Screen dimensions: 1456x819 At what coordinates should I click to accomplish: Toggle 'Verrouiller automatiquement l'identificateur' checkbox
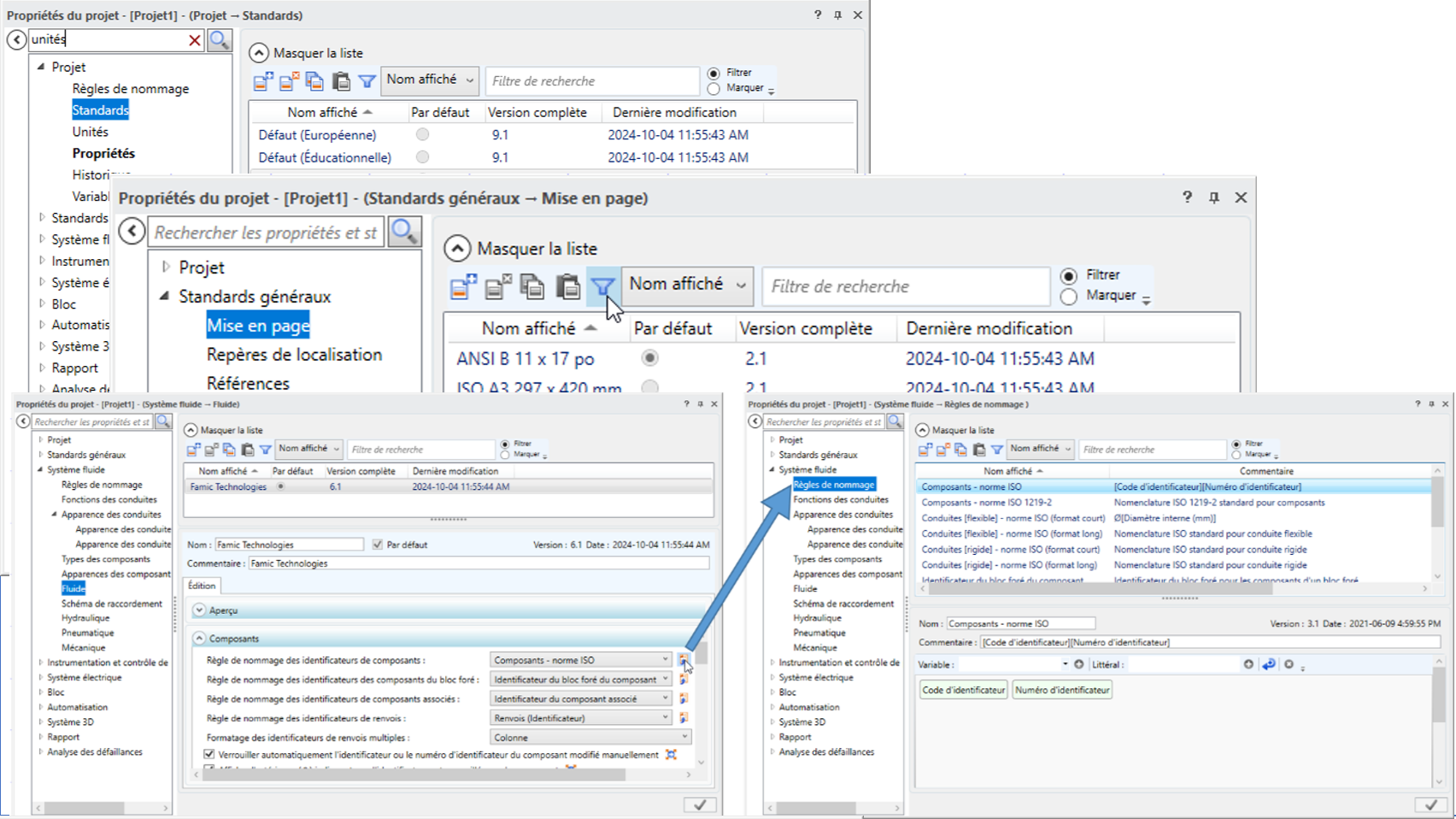point(209,754)
